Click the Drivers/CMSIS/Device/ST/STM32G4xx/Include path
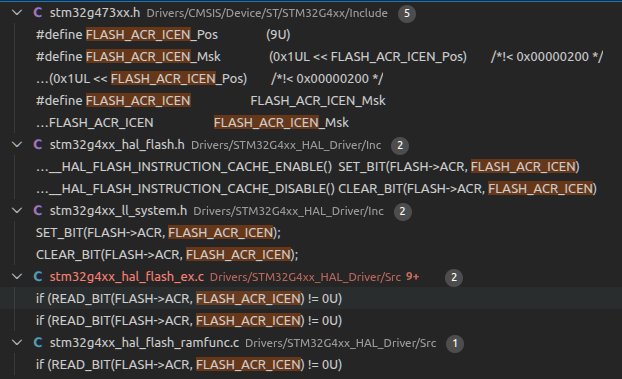This screenshot has height=379, width=622. [x=267, y=13]
